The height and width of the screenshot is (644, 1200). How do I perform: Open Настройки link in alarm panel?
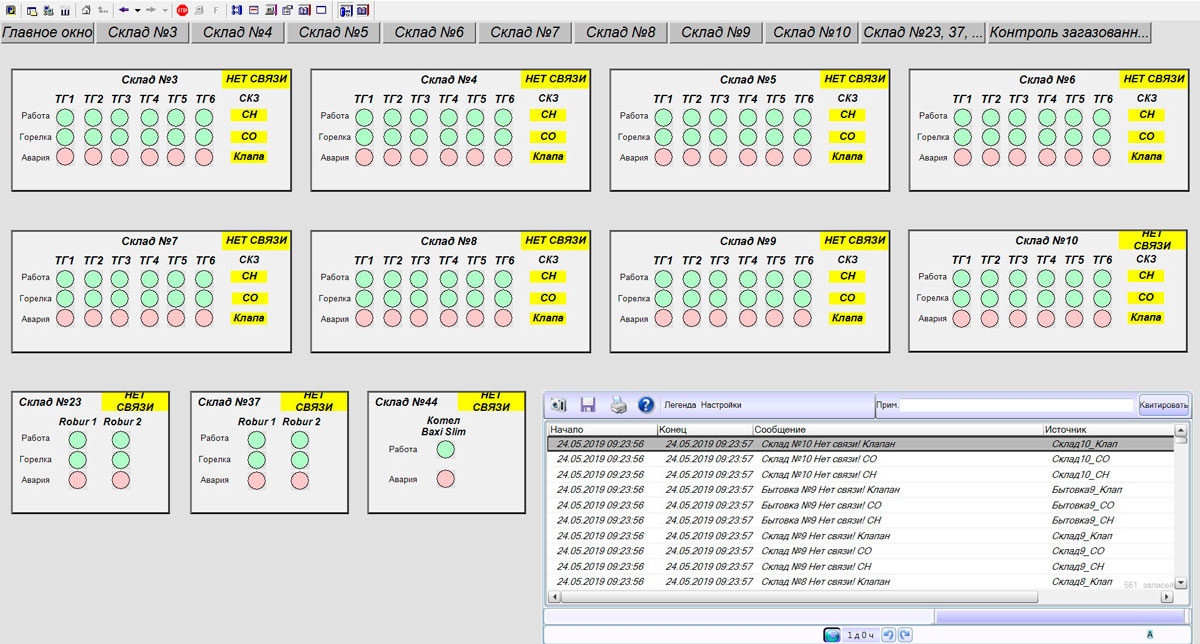coord(721,405)
